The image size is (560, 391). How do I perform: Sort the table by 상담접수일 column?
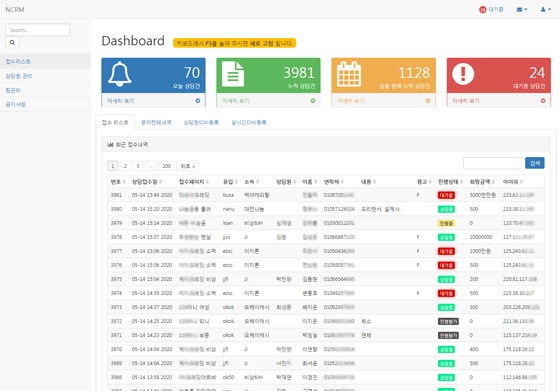coord(147,182)
